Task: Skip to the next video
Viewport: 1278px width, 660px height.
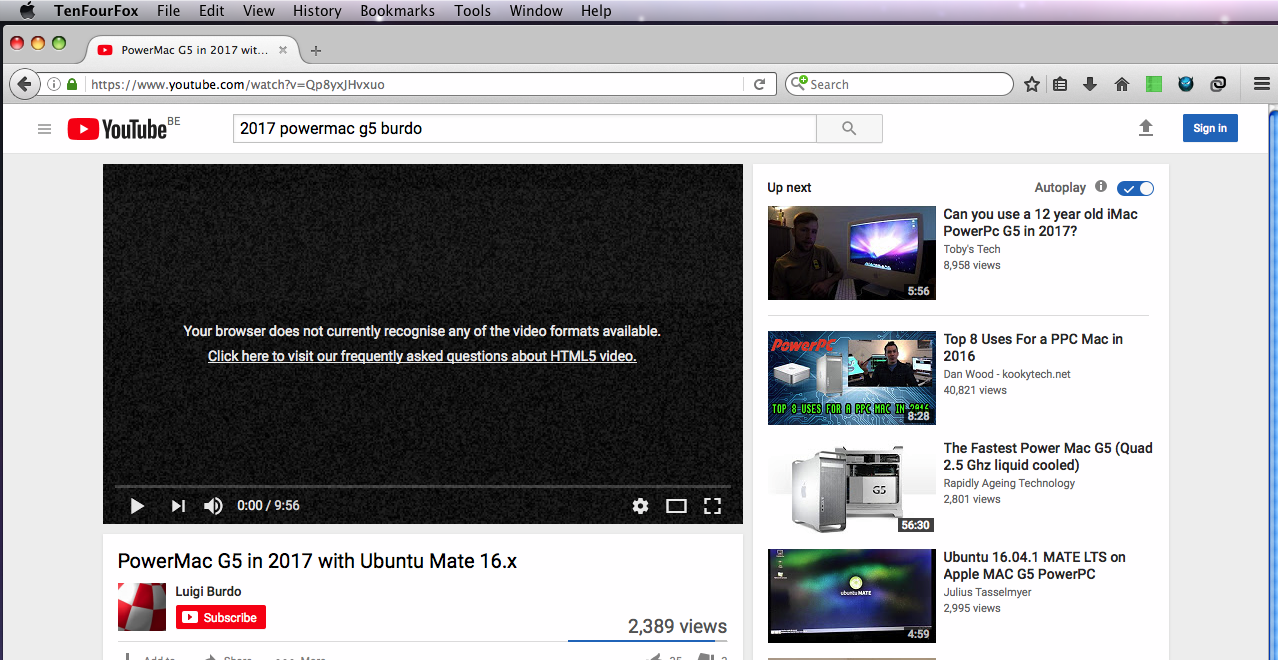Action: click(178, 506)
